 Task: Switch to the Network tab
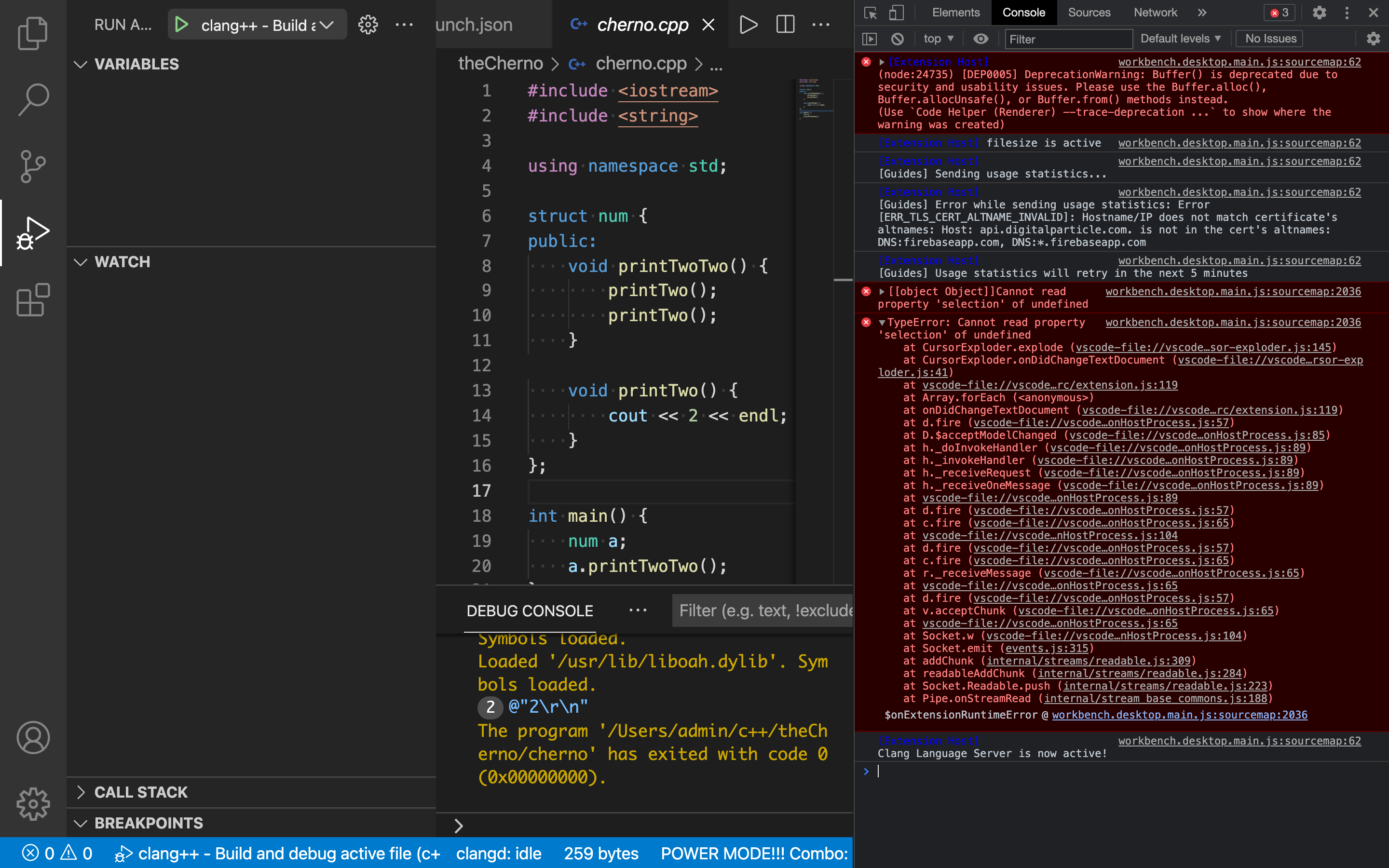click(x=1155, y=13)
